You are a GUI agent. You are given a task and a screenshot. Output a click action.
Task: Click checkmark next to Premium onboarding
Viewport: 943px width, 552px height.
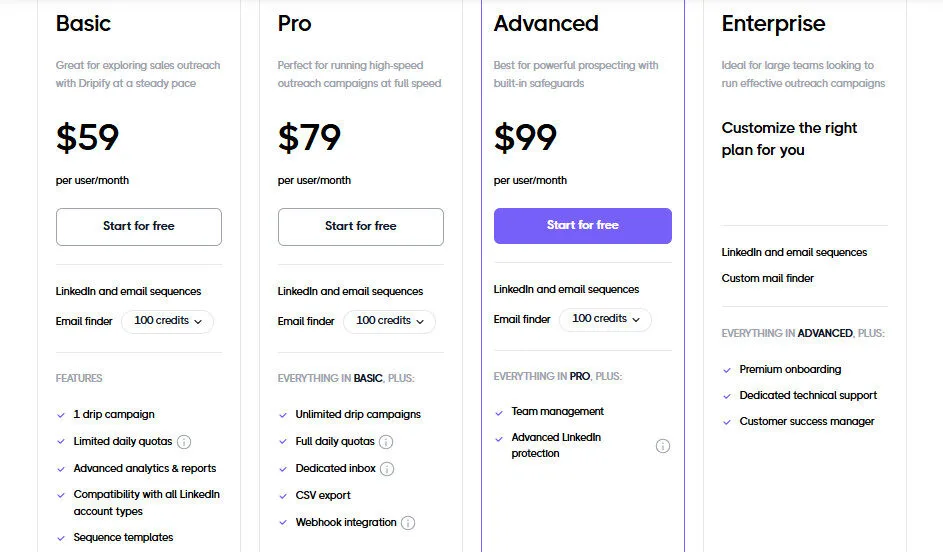[727, 370]
